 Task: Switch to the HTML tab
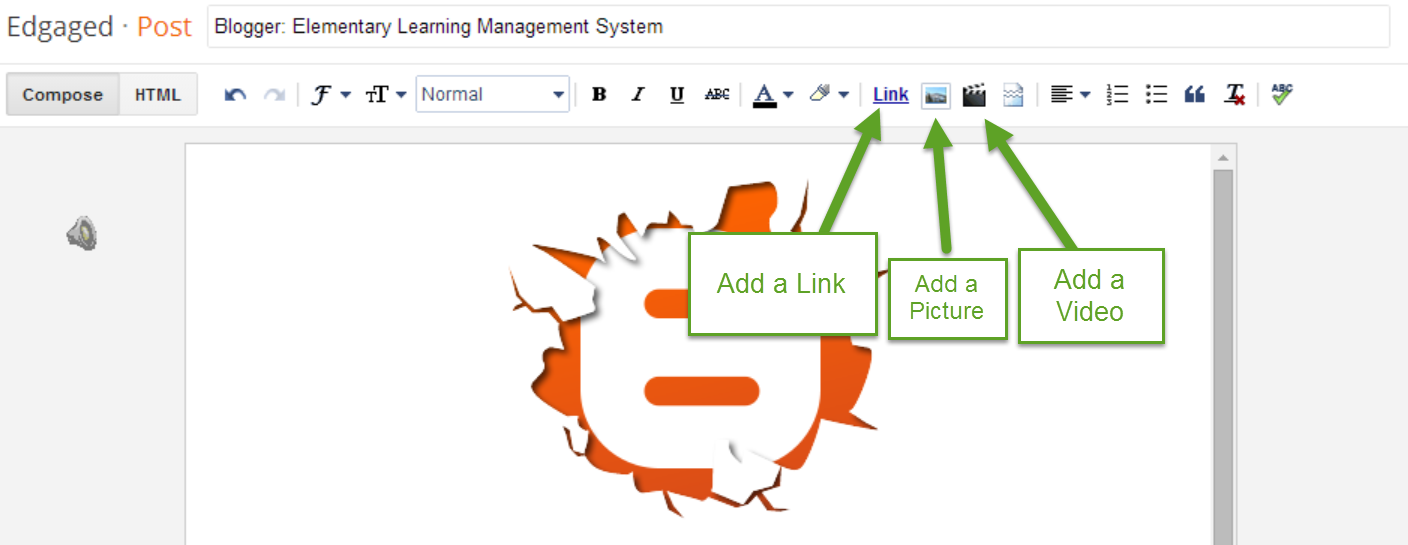click(158, 95)
